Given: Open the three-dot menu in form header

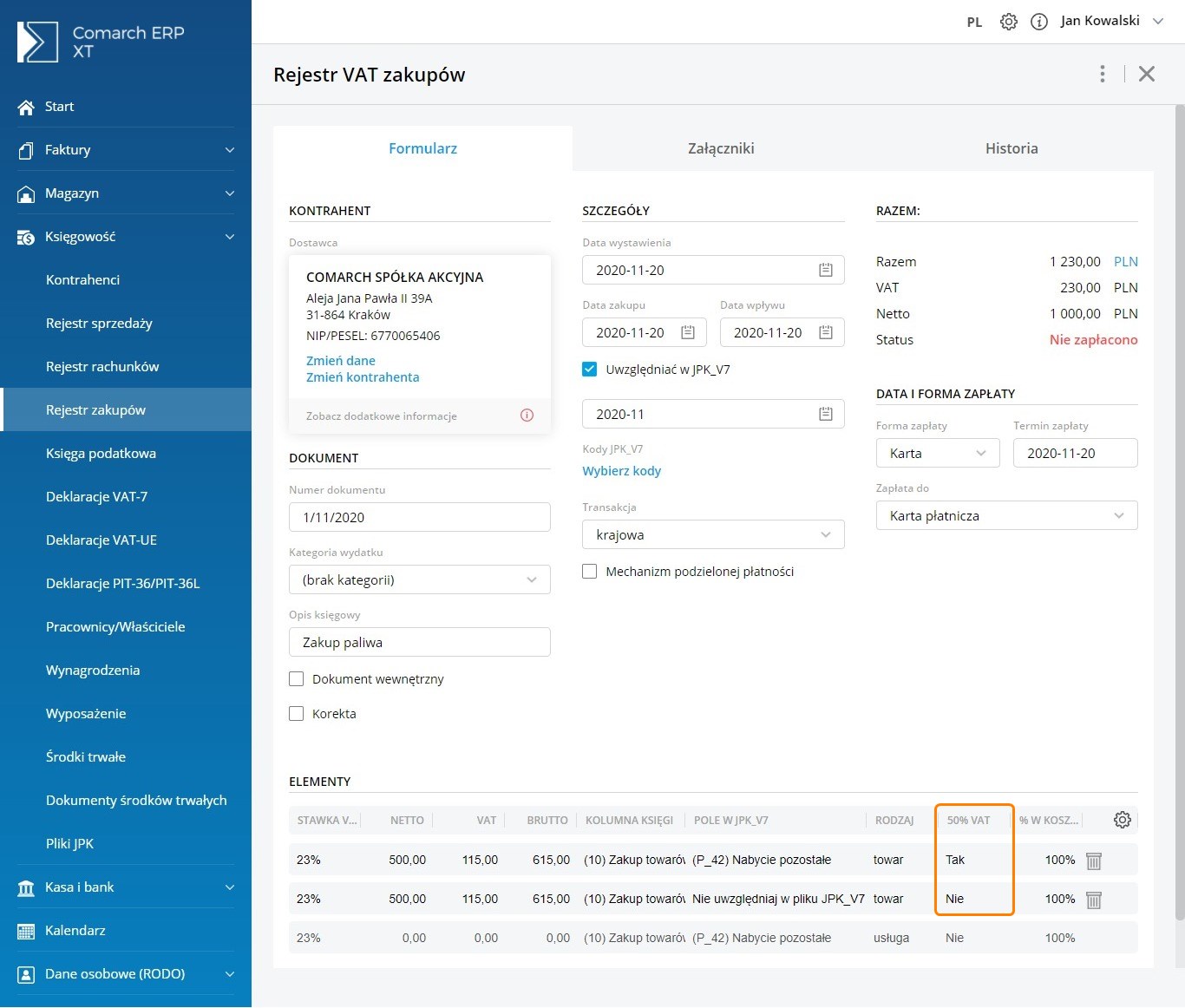Looking at the screenshot, I should coord(1103,74).
